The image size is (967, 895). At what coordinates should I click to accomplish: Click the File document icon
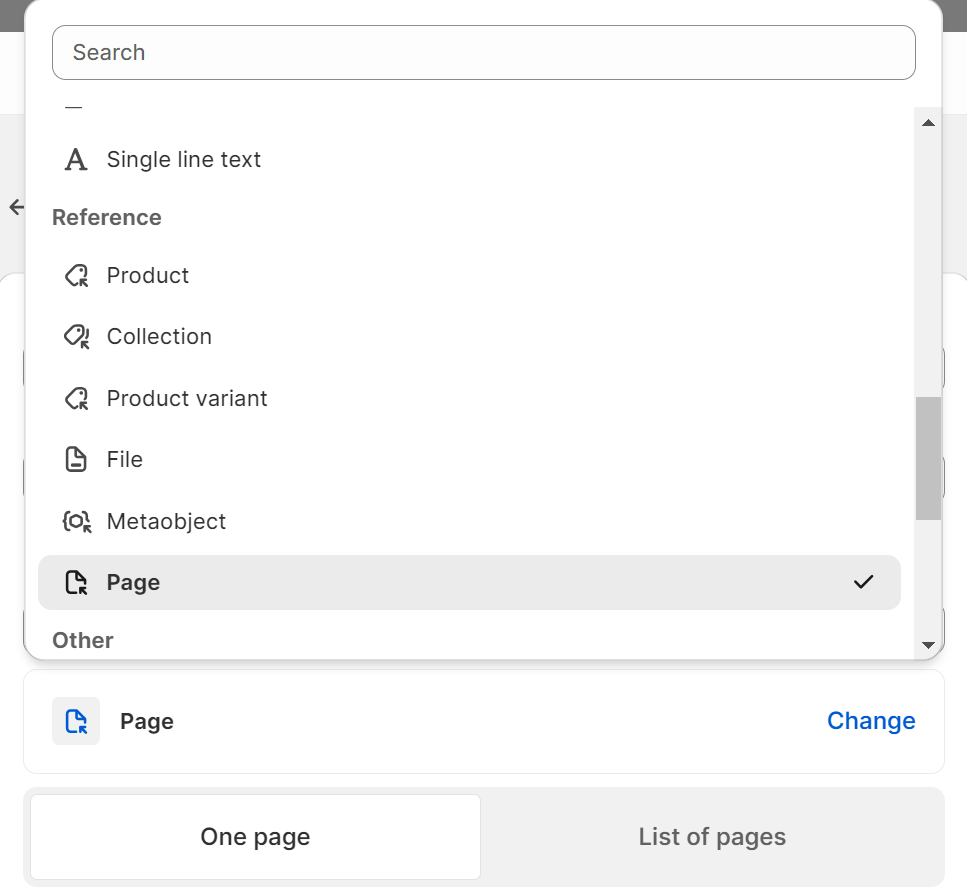(76, 460)
